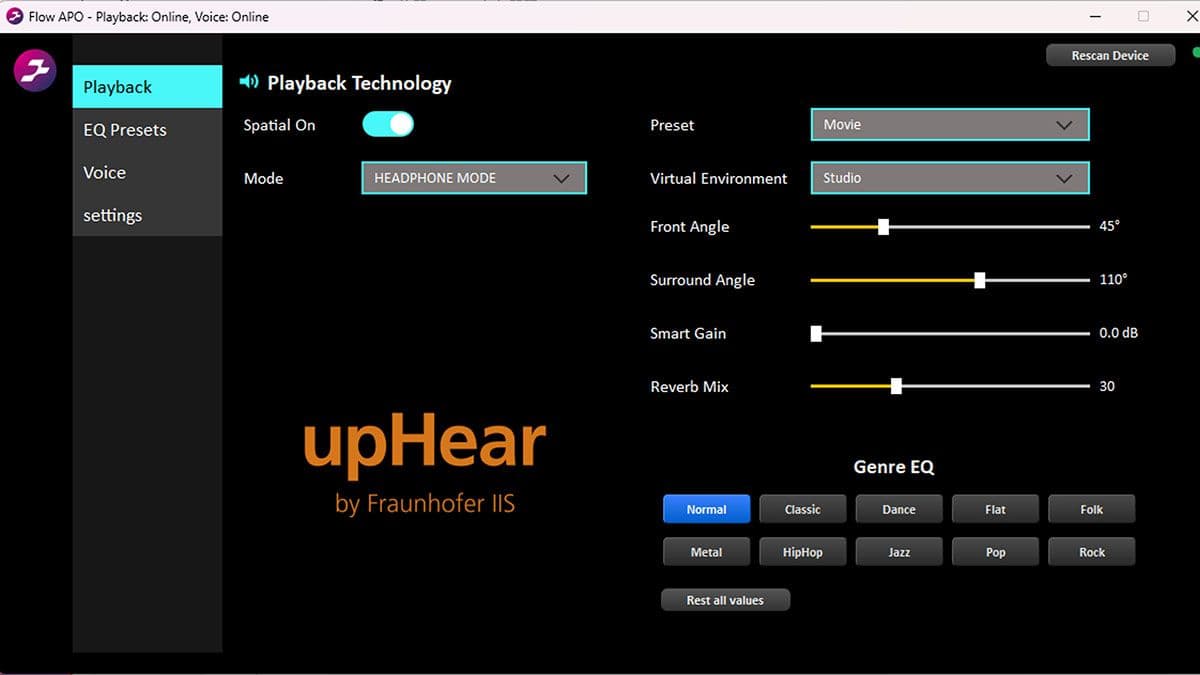Apply the Rock genre EQ preset

(x=1091, y=551)
